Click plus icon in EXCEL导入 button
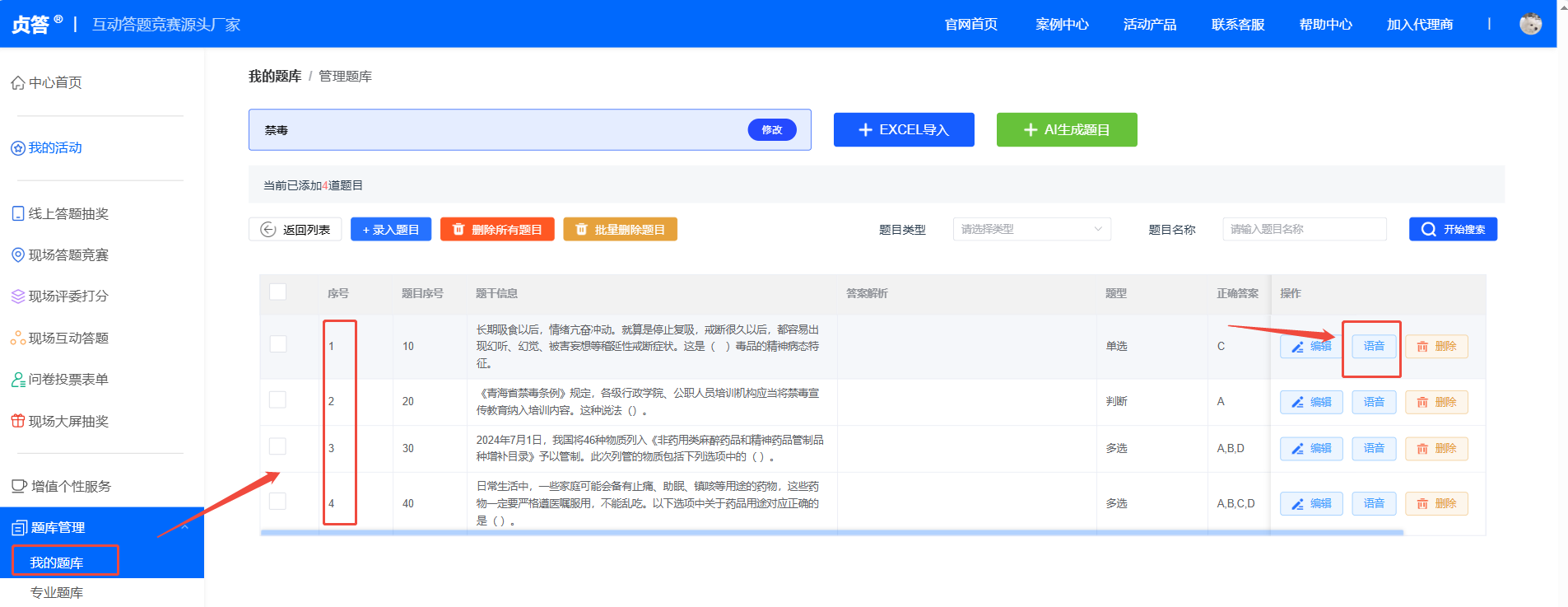This screenshot has height=607, width=1568. pyautogui.click(x=865, y=130)
